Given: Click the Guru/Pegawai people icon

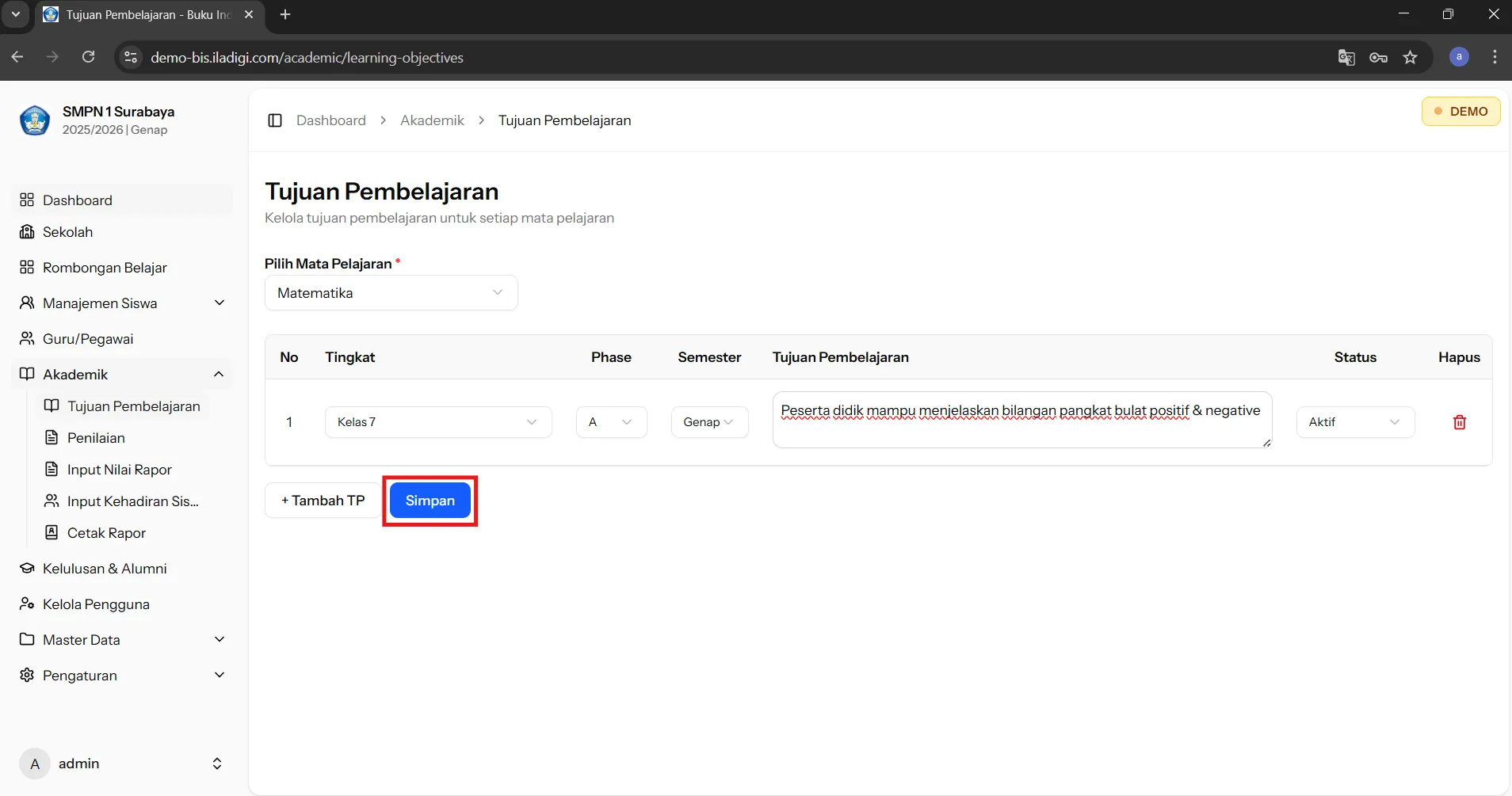Looking at the screenshot, I should [27, 338].
